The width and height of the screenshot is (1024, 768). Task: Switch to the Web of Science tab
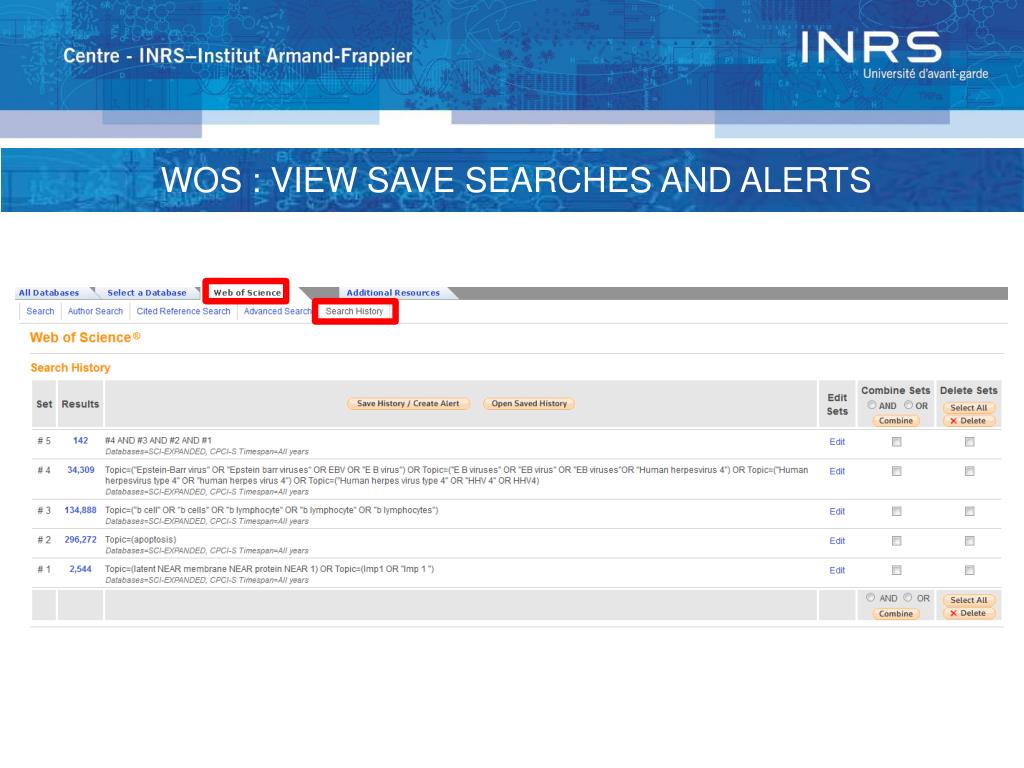click(x=247, y=293)
